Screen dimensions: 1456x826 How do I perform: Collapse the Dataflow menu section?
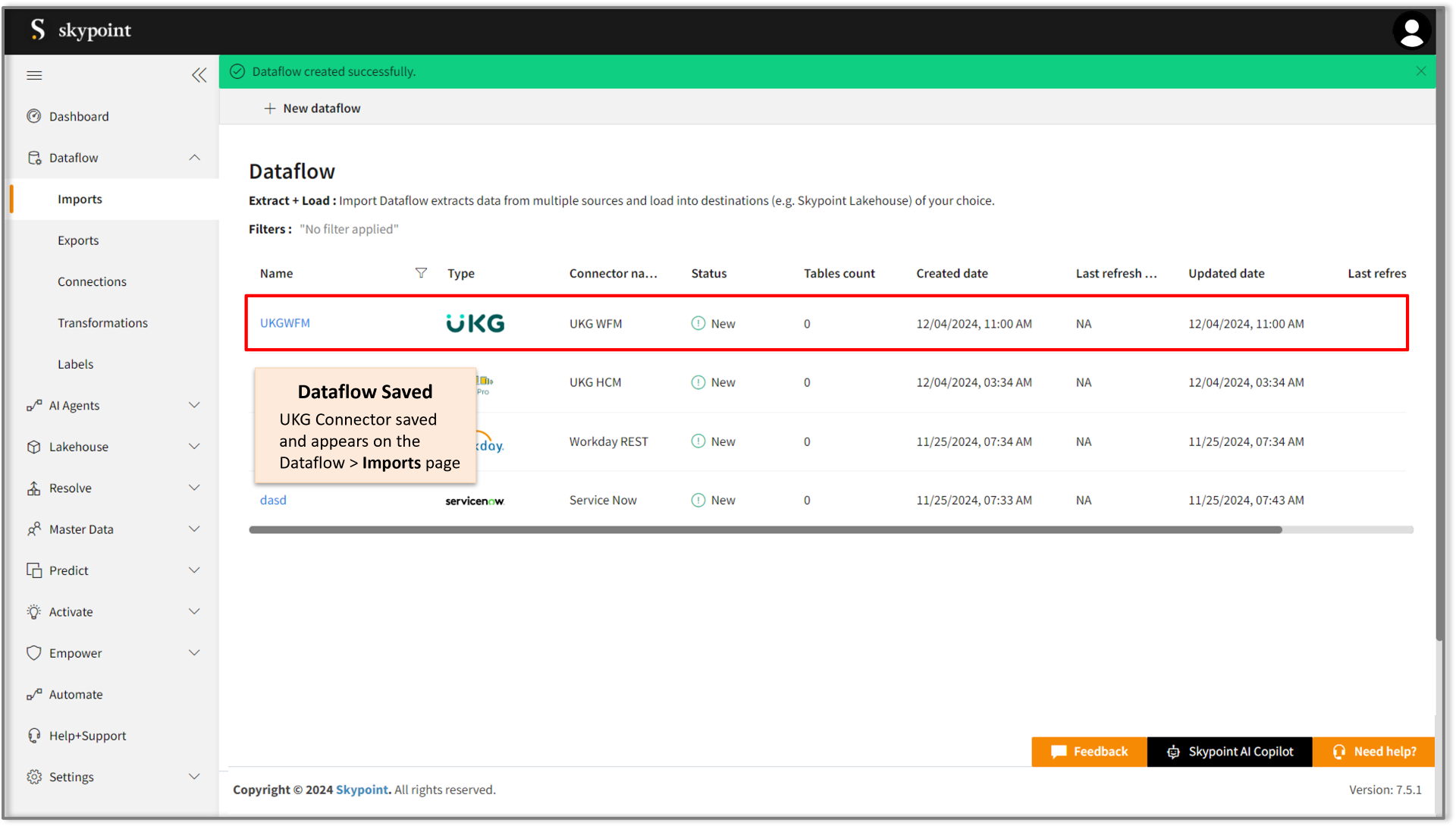click(x=194, y=158)
